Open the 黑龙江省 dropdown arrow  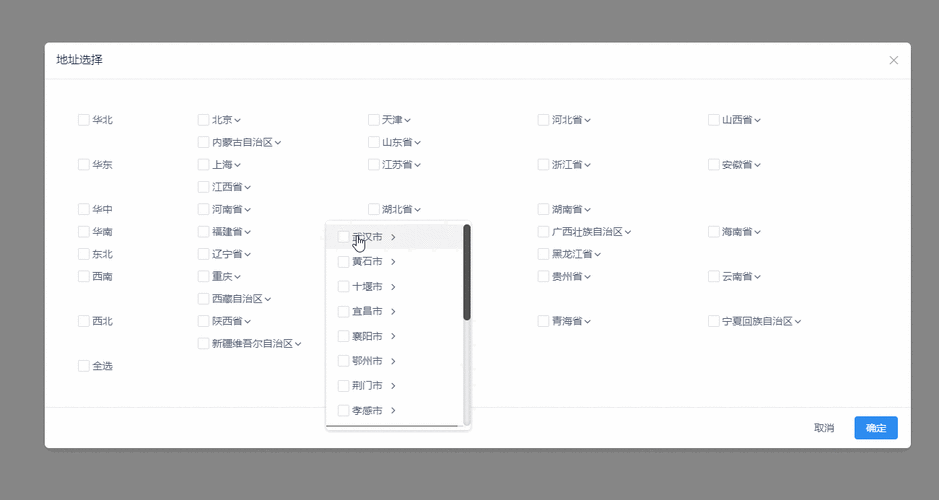tap(598, 254)
